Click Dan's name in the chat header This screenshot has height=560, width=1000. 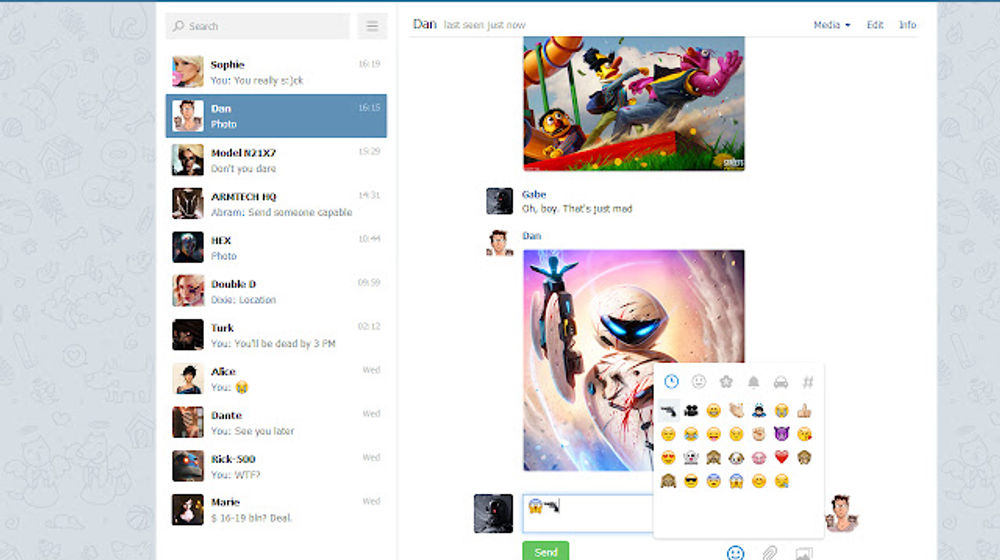click(x=425, y=24)
